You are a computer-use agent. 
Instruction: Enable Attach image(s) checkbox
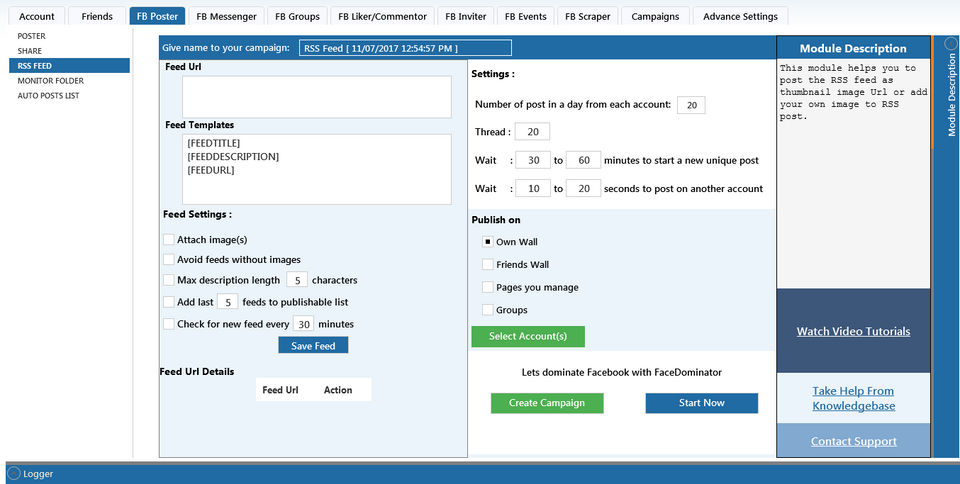tap(168, 239)
